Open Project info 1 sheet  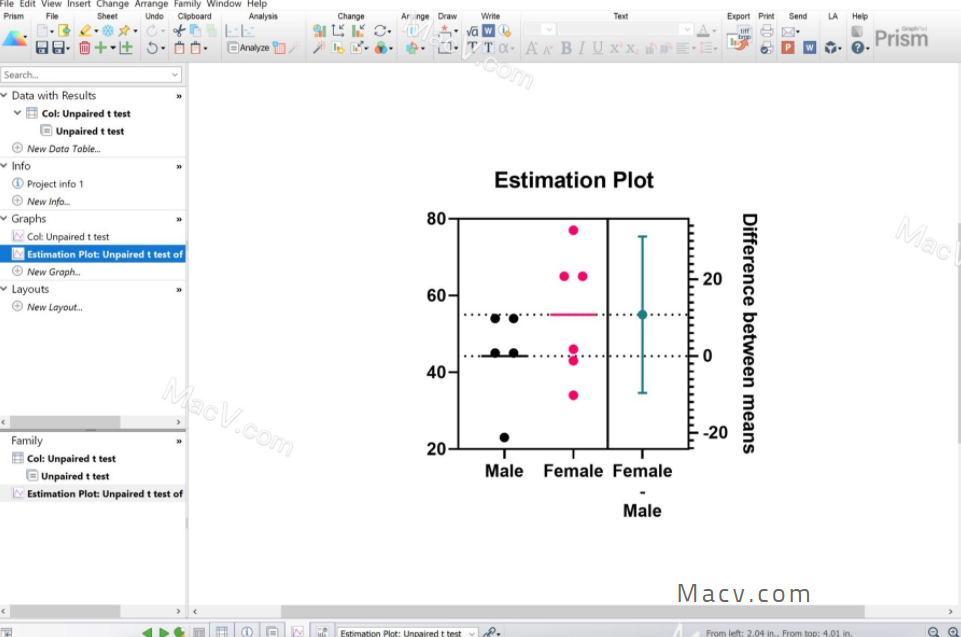(55, 183)
